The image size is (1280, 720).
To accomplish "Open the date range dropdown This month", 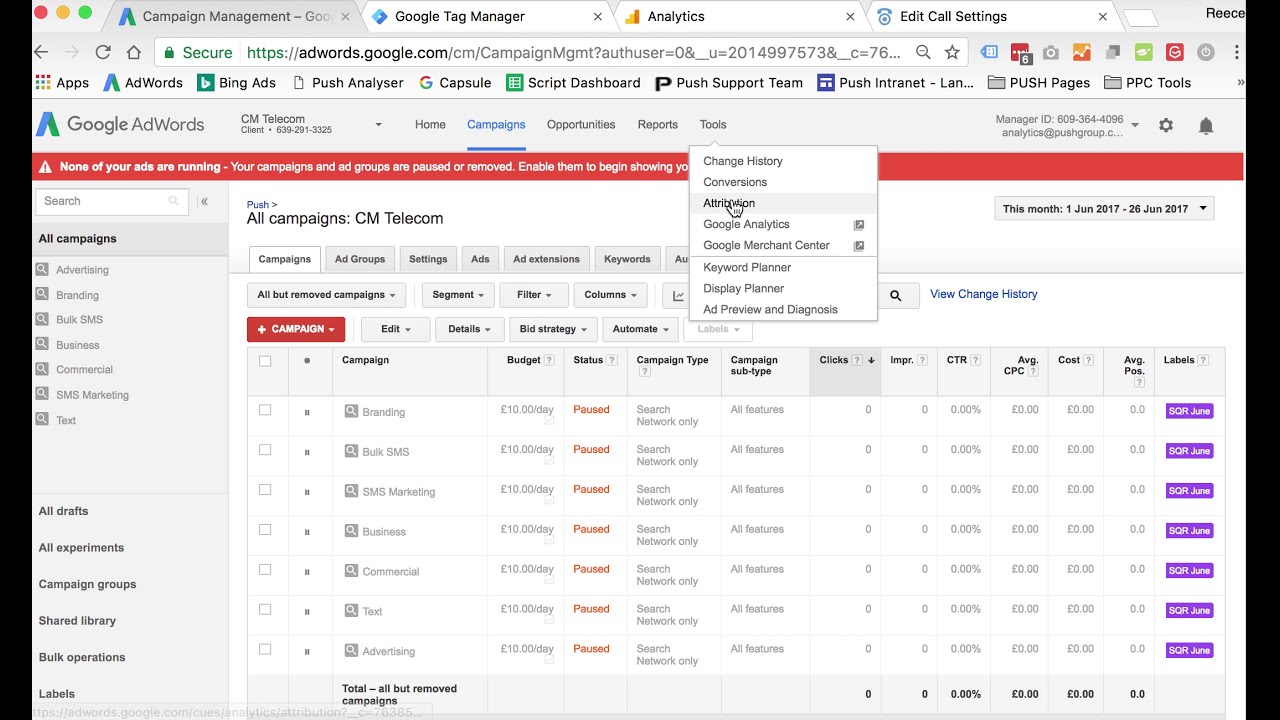I will coord(1104,209).
